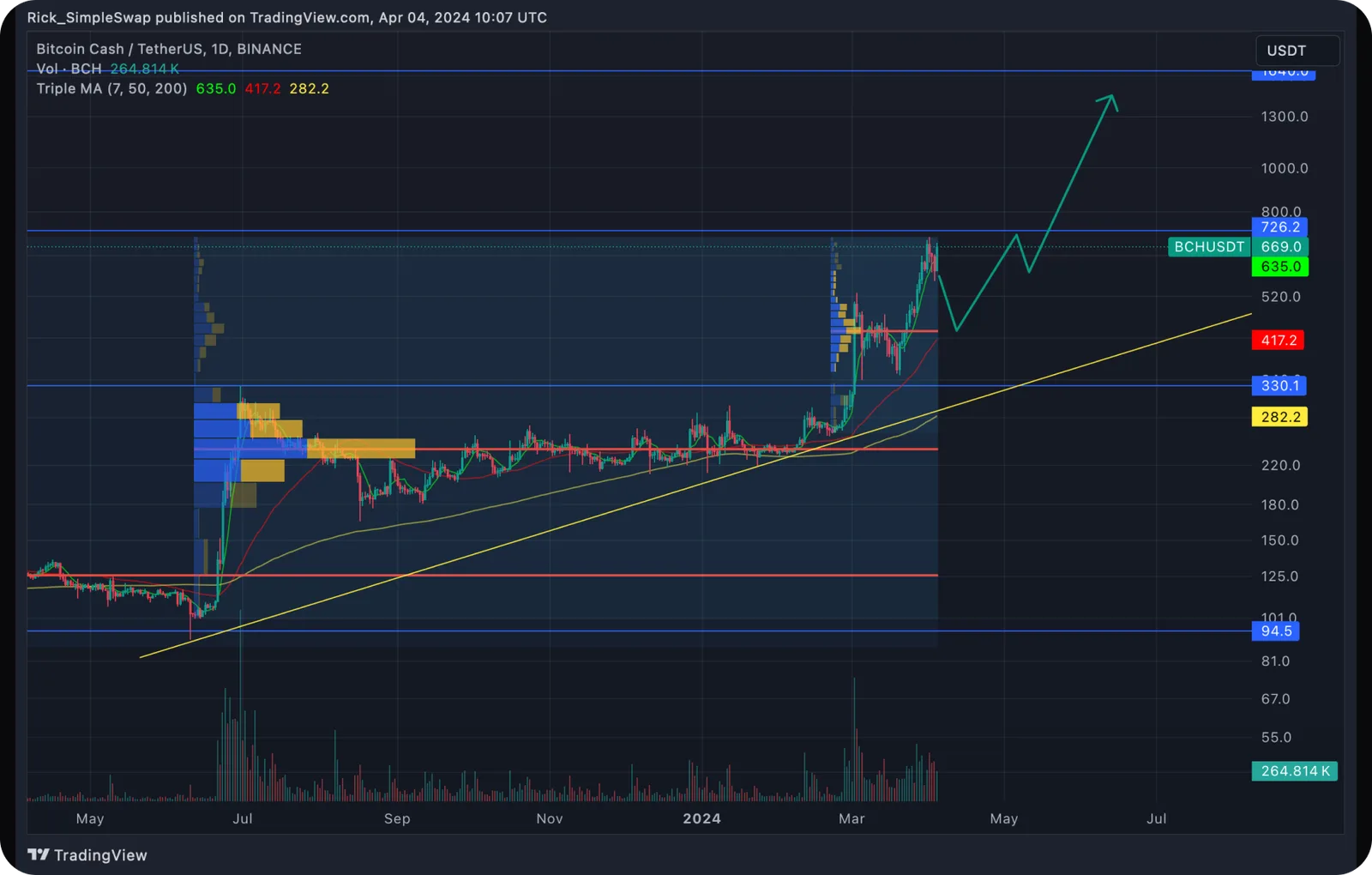Viewport: 1372px width, 875px height.
Task: Click the Nov label on the time axis
Action: click(x=550, y=818)
